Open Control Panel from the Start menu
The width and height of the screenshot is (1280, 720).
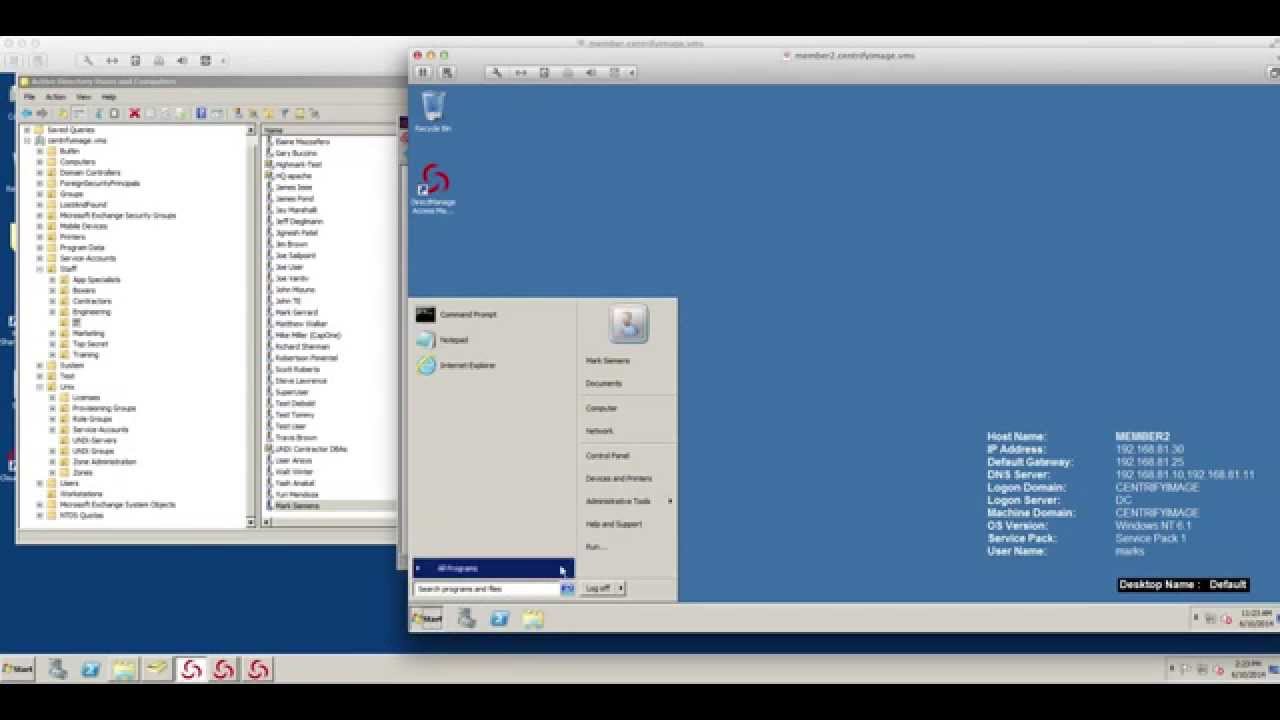[607, 456]
